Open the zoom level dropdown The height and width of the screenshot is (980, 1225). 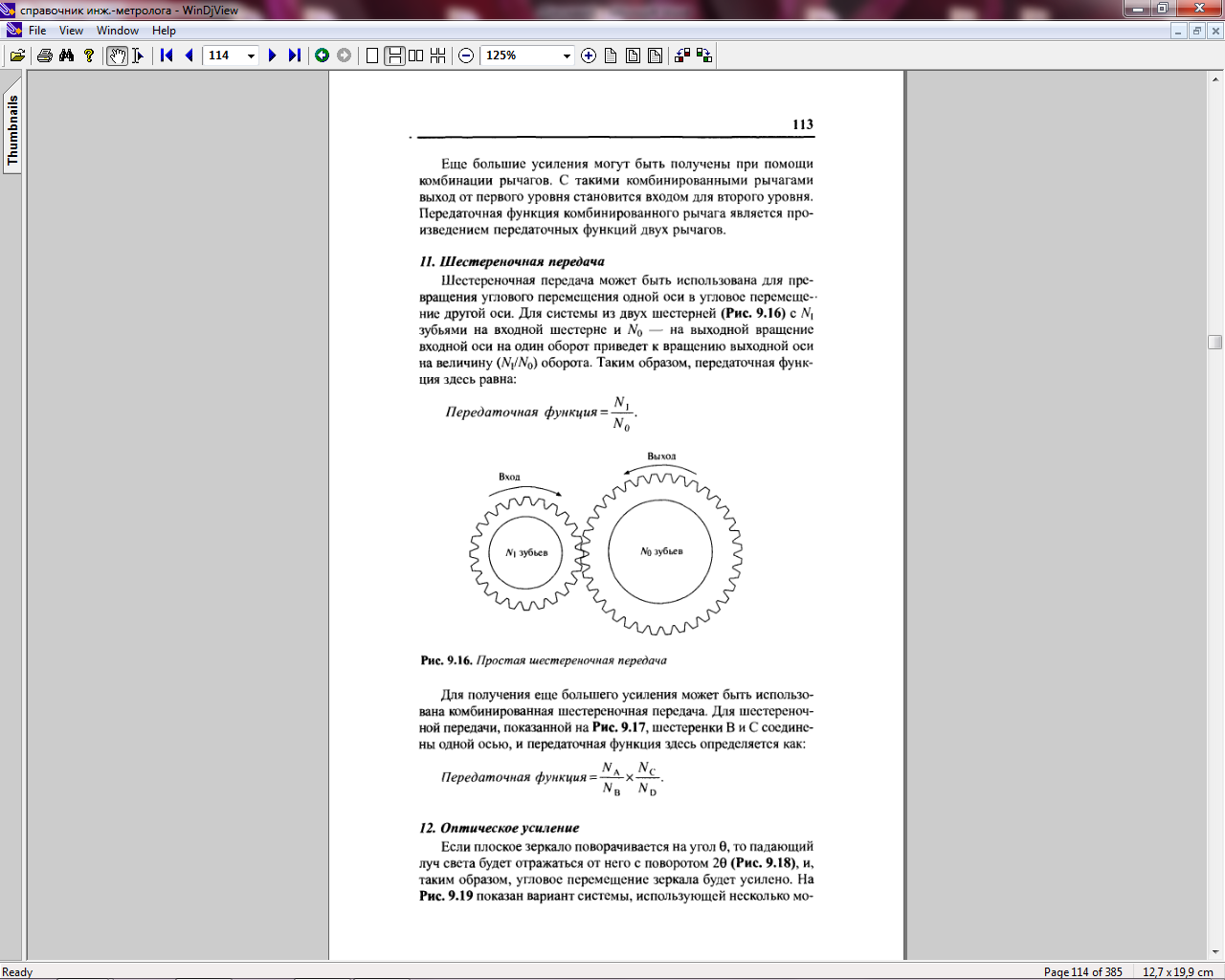point(567,56)
